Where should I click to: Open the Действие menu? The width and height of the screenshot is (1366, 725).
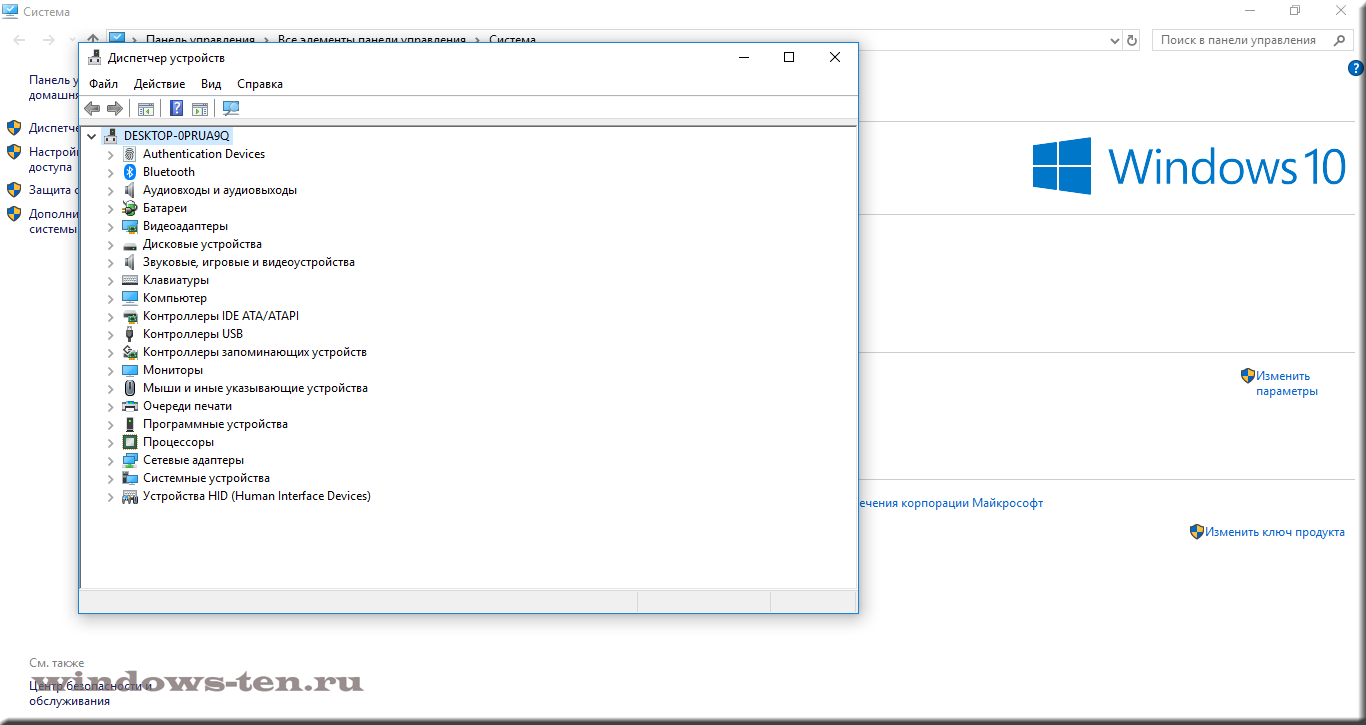coord(159,84)
